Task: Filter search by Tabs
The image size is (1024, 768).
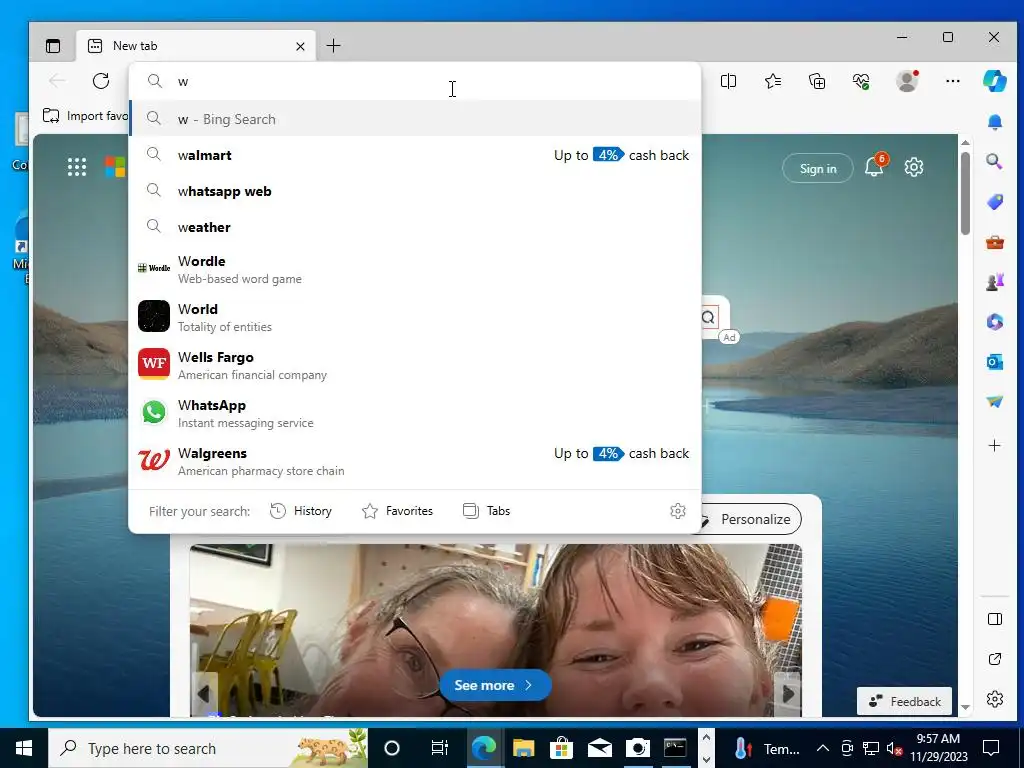Action: tap(487, 511)
